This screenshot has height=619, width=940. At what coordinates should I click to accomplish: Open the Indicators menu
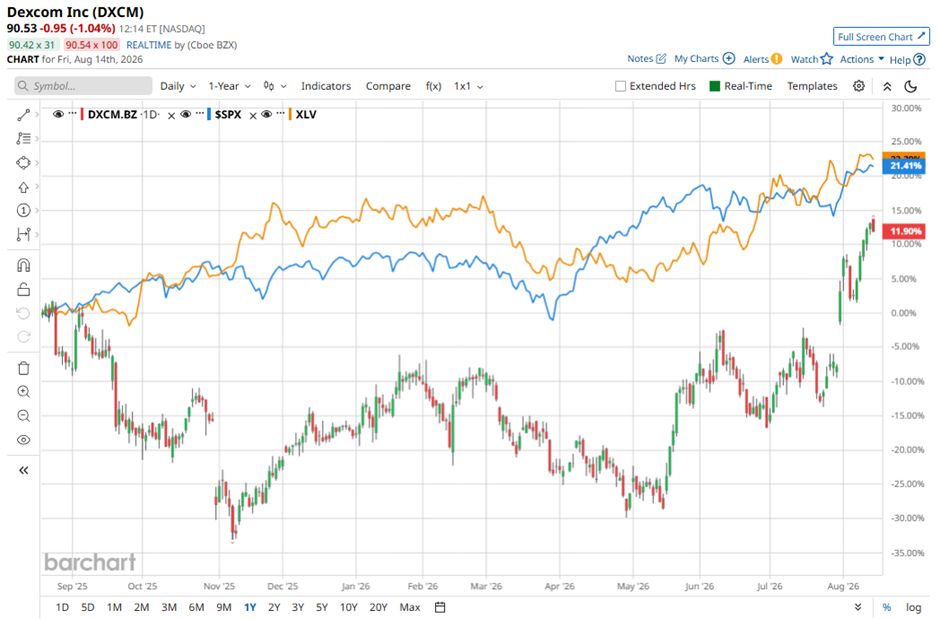pos(326,86)
